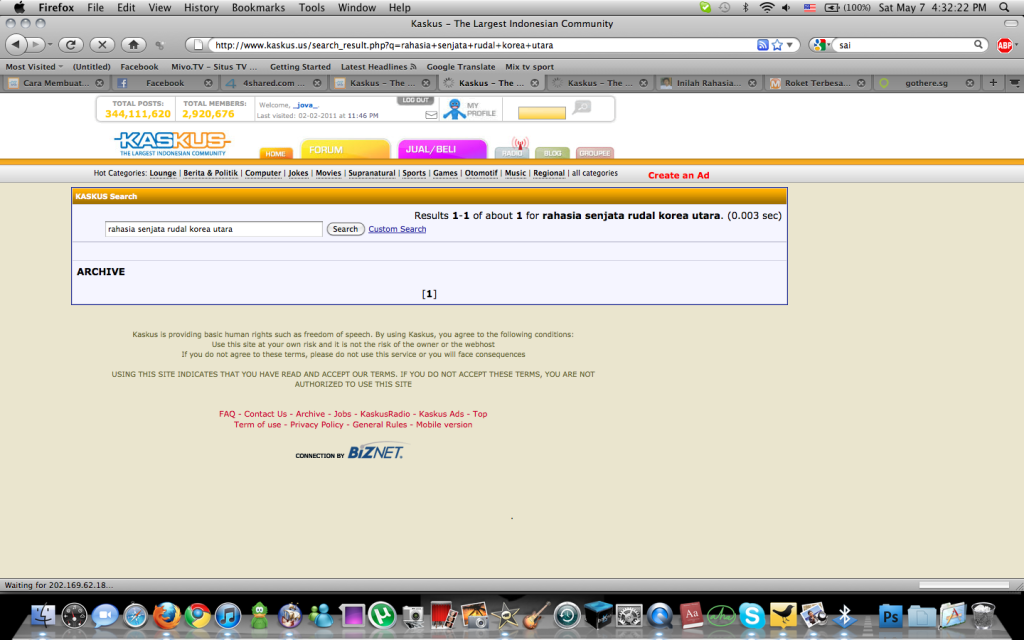Launch Safari from the dock

click(136, 615)
